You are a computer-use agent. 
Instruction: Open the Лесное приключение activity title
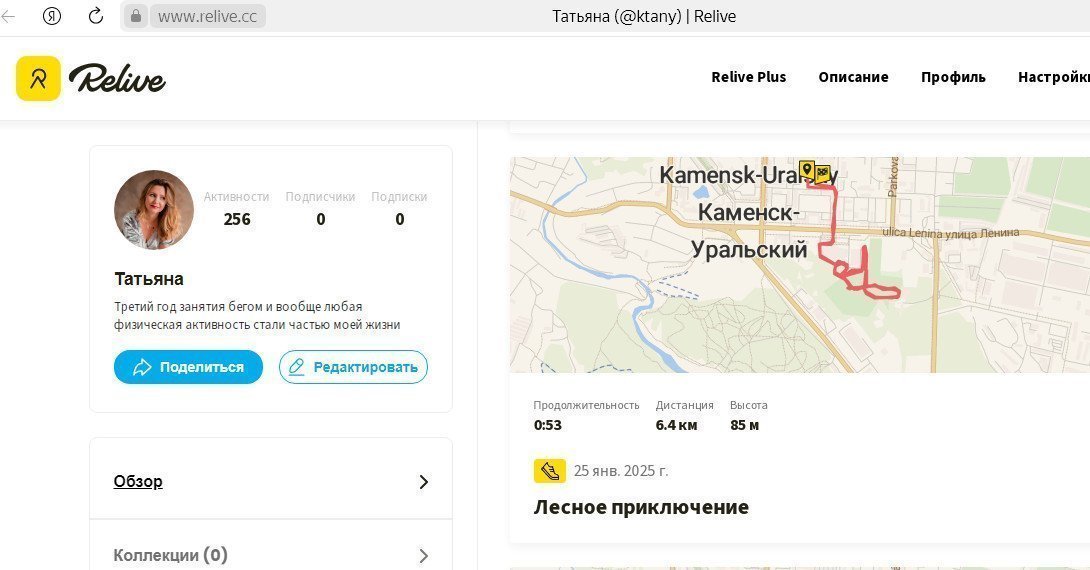coord(641,507)
